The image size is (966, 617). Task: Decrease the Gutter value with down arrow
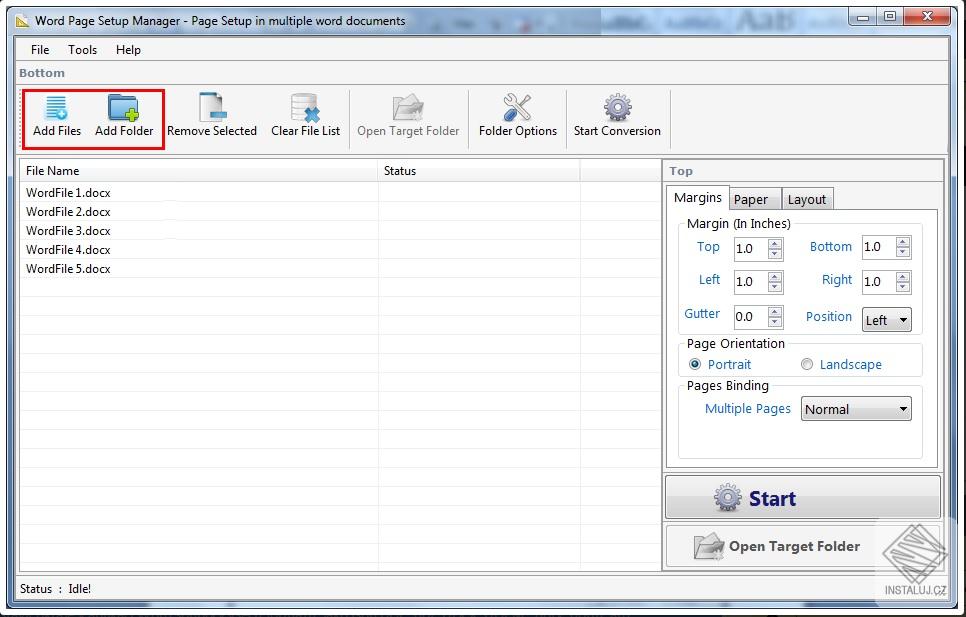[775, 322]
